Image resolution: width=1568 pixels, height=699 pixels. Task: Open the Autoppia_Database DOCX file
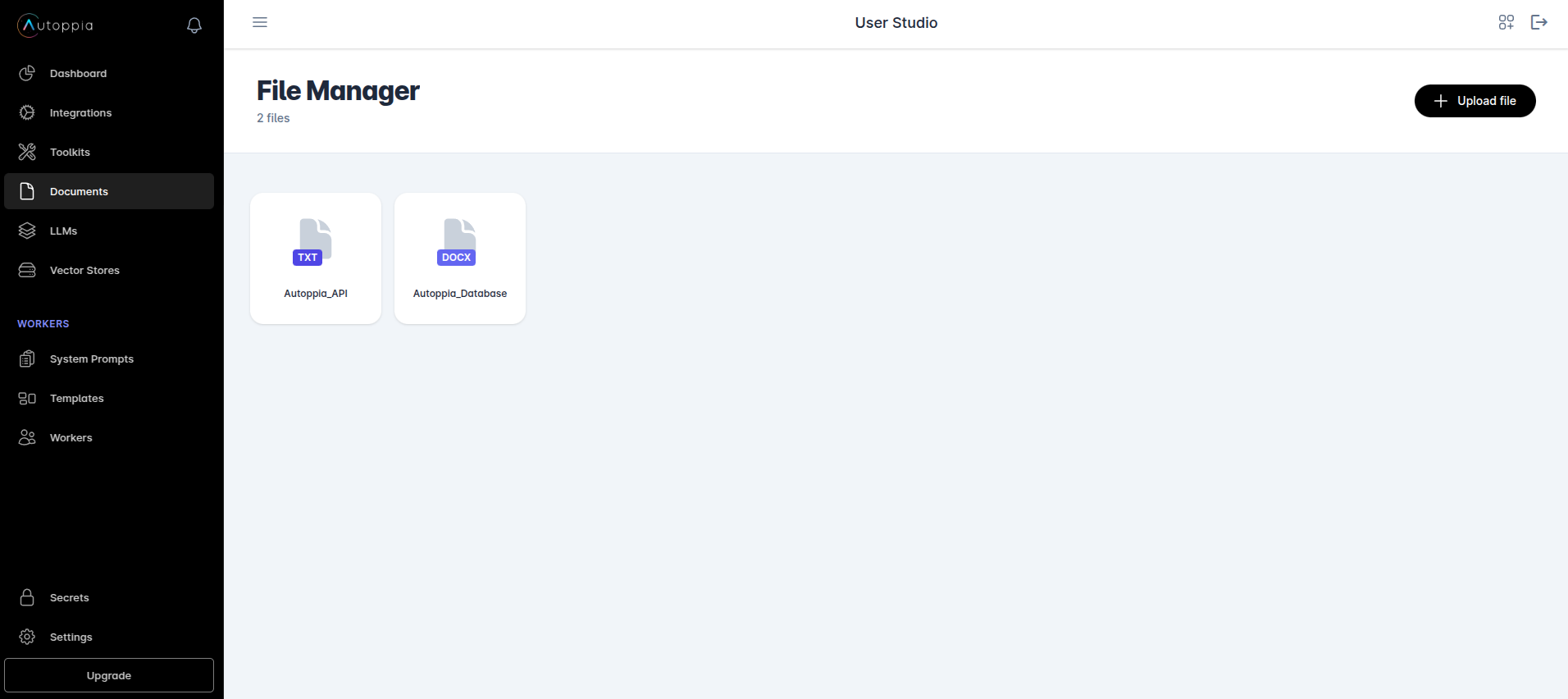(x=460, y=258)
